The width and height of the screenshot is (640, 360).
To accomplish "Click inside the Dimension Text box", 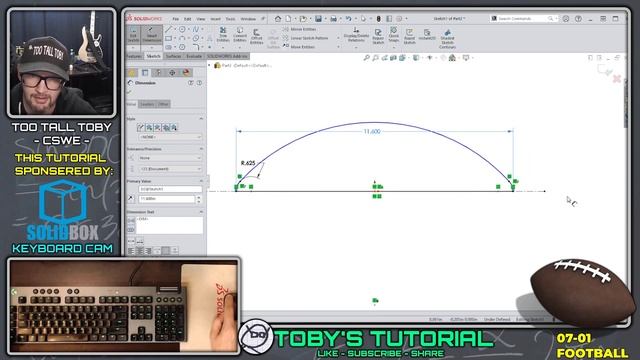I will point(170,225).
